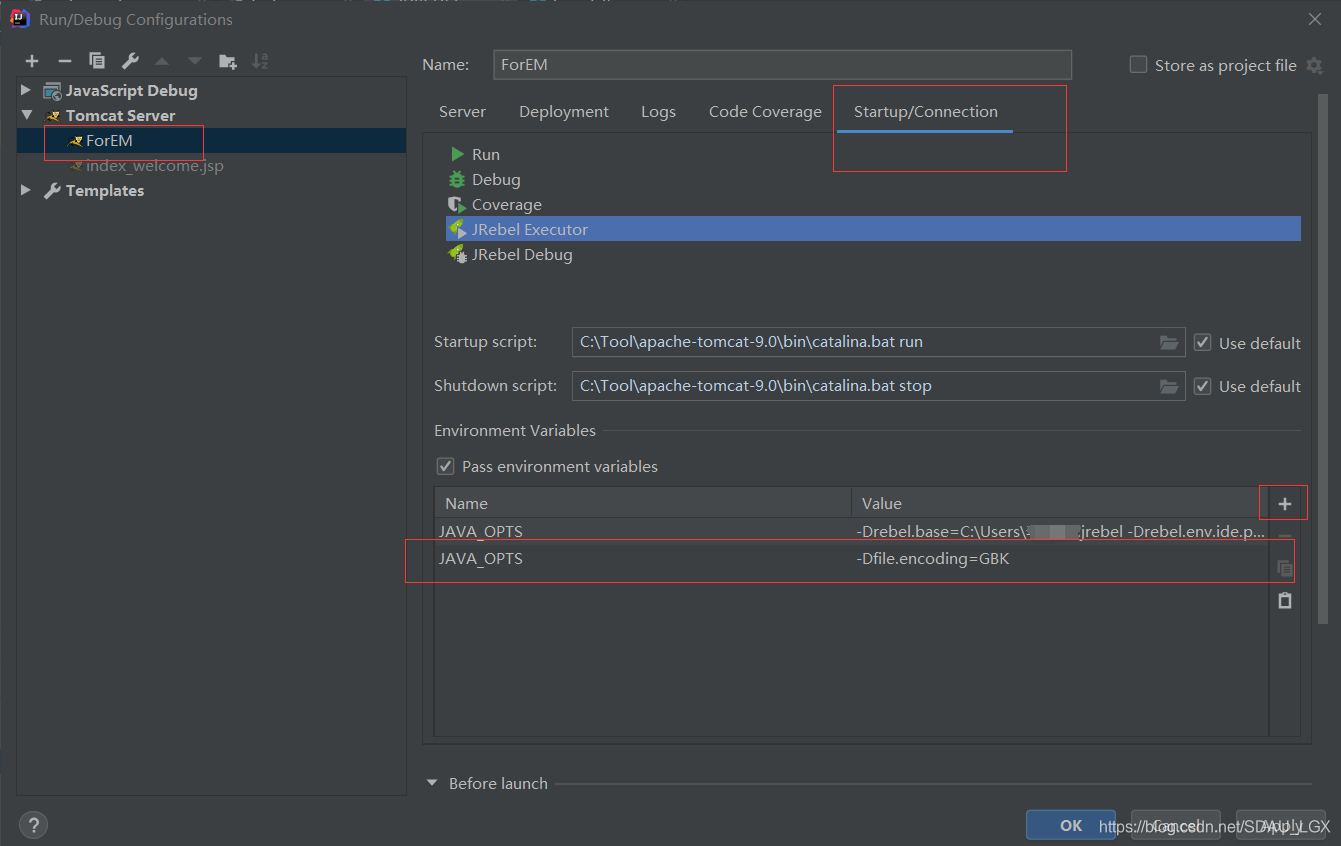
Task: Collapse the Before launch section
Action: coord(432,783)
